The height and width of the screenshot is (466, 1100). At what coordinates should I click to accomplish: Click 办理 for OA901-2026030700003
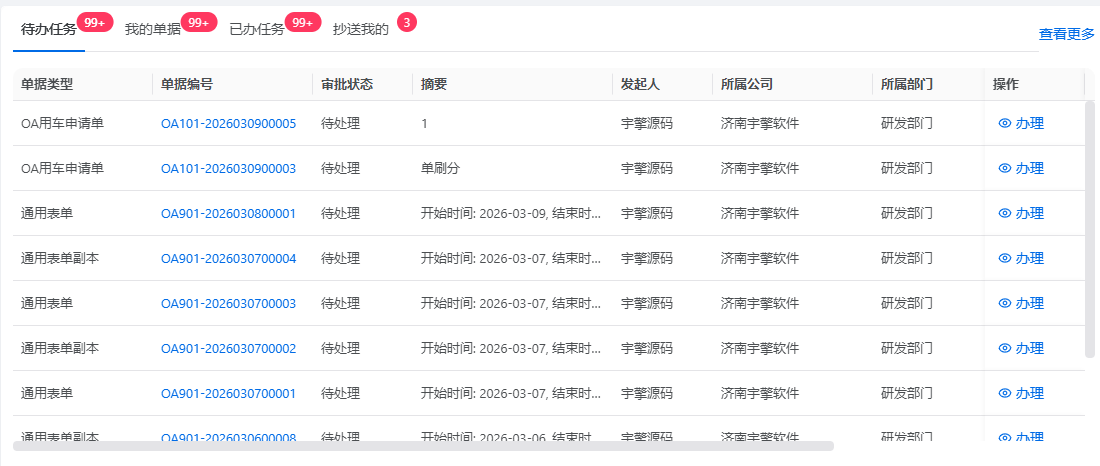click(1021, 303)
